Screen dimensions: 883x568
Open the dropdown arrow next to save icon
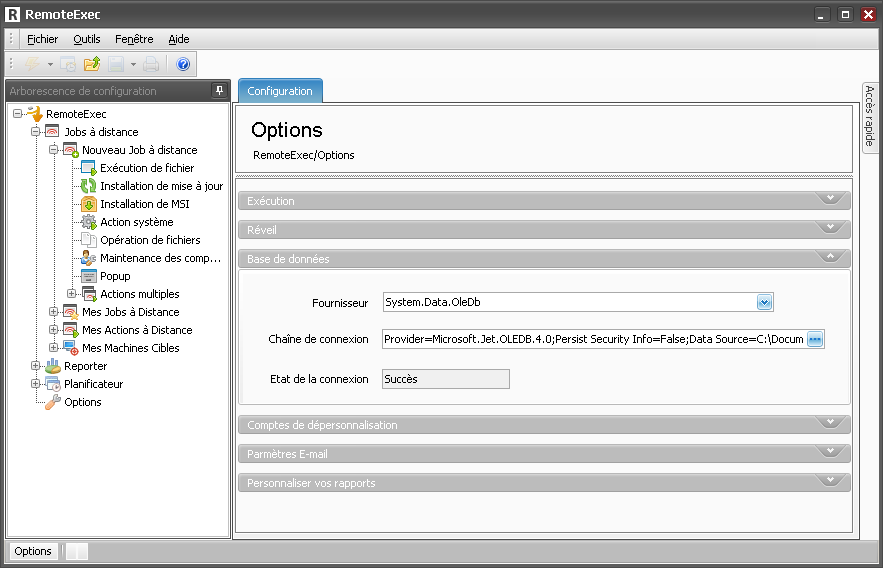click(x=133, y=65)
